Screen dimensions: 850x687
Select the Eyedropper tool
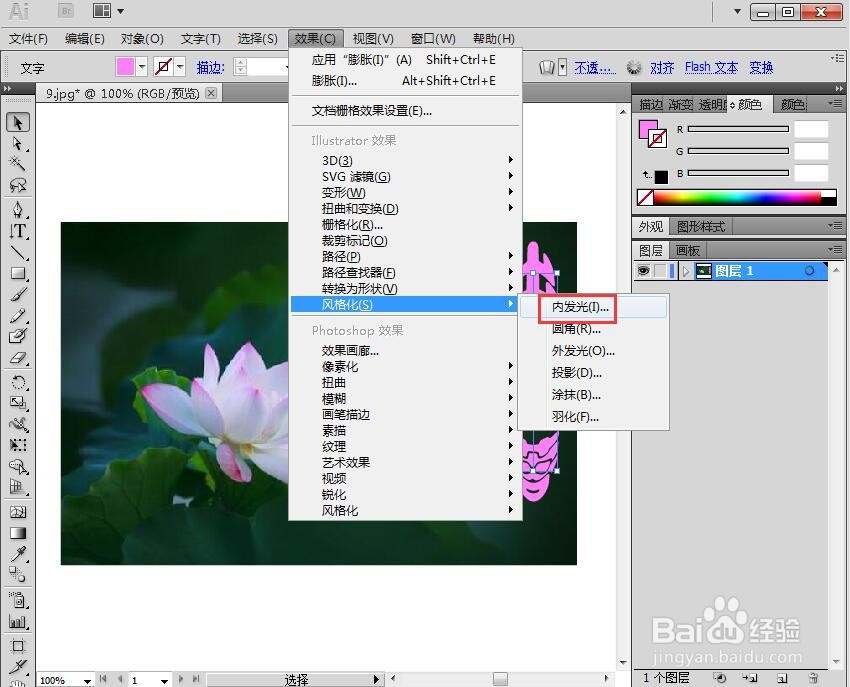tap(17, 551)
